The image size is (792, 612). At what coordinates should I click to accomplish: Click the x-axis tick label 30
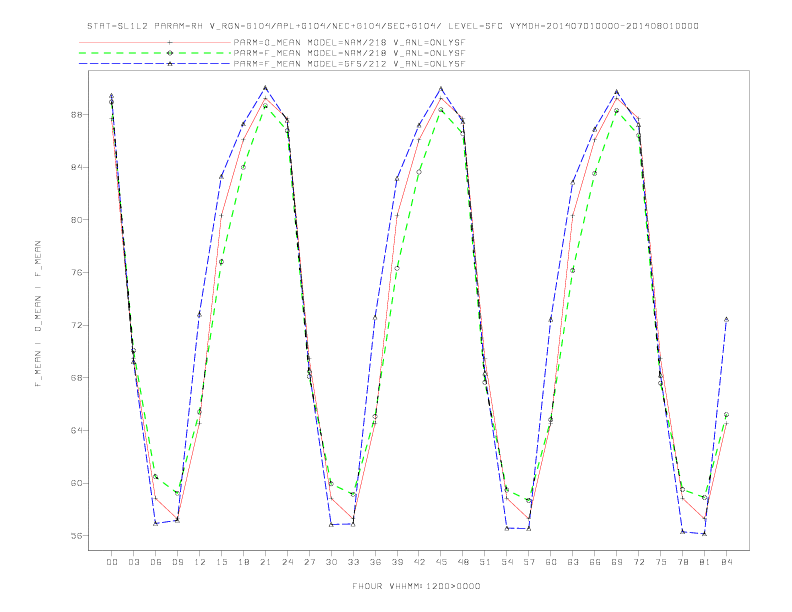[331, 562]
